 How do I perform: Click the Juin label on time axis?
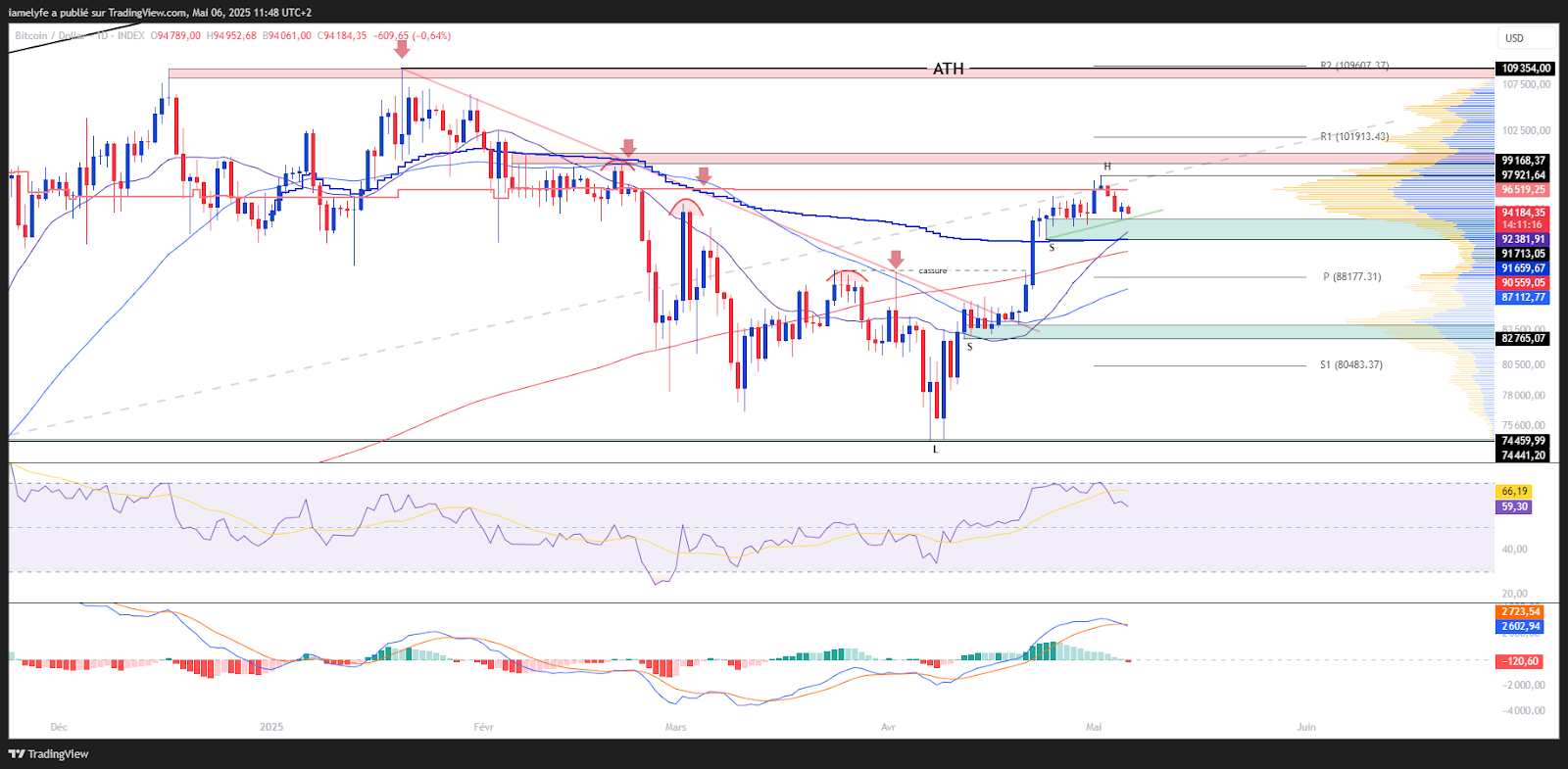pyautogui.click(x=1306, y=727)
